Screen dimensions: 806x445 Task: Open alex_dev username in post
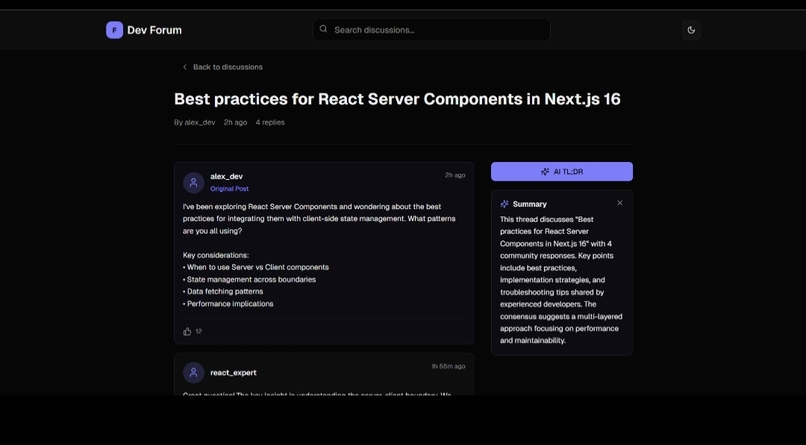[x=226, y=176]
